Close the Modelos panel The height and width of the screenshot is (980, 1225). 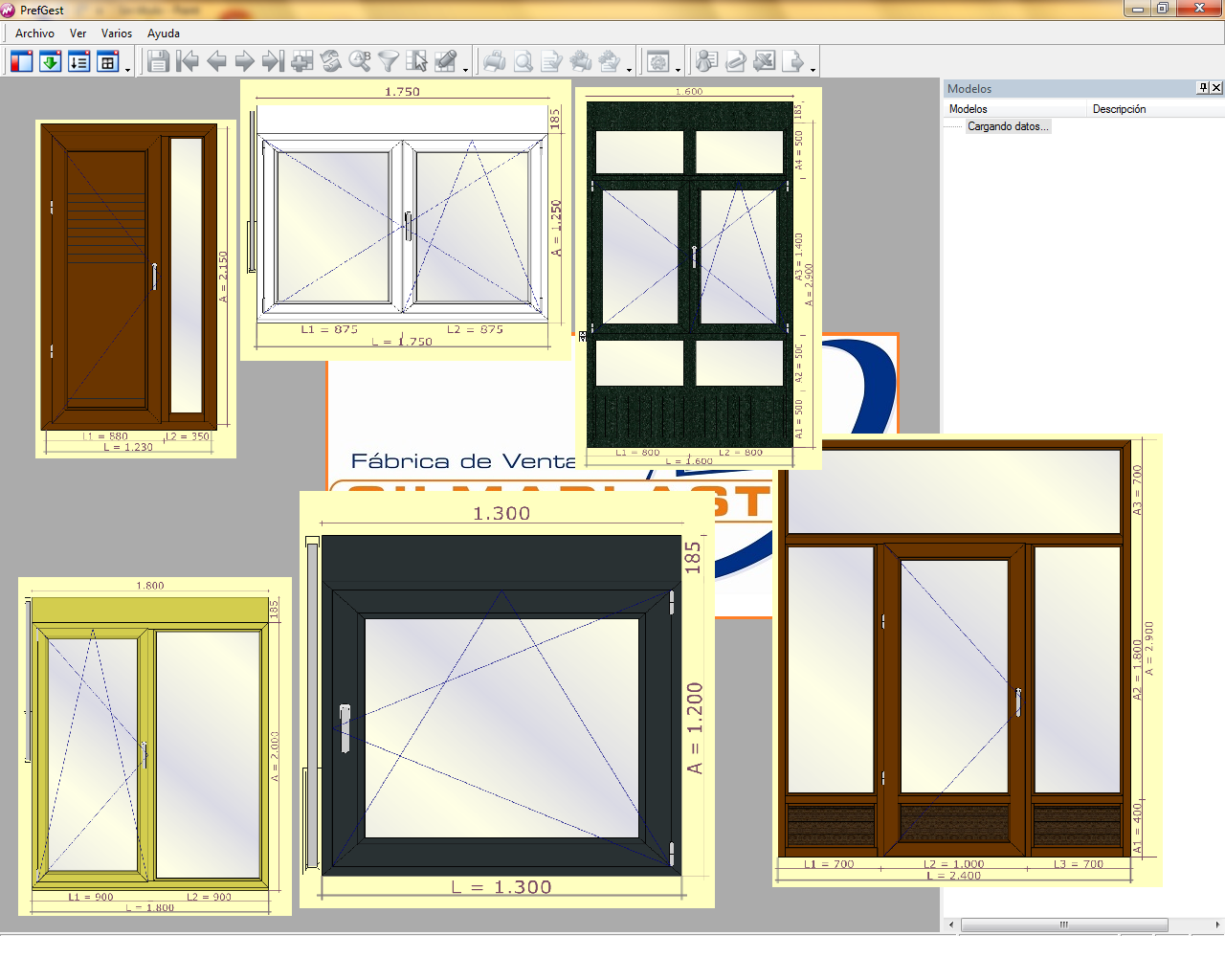[1216, 88]
